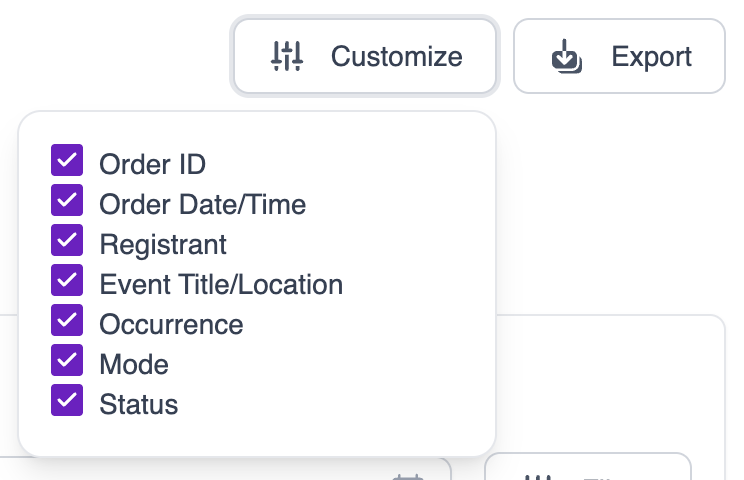
Task: Click the partially visible filter button below the menu
Action: click(587, 470)
